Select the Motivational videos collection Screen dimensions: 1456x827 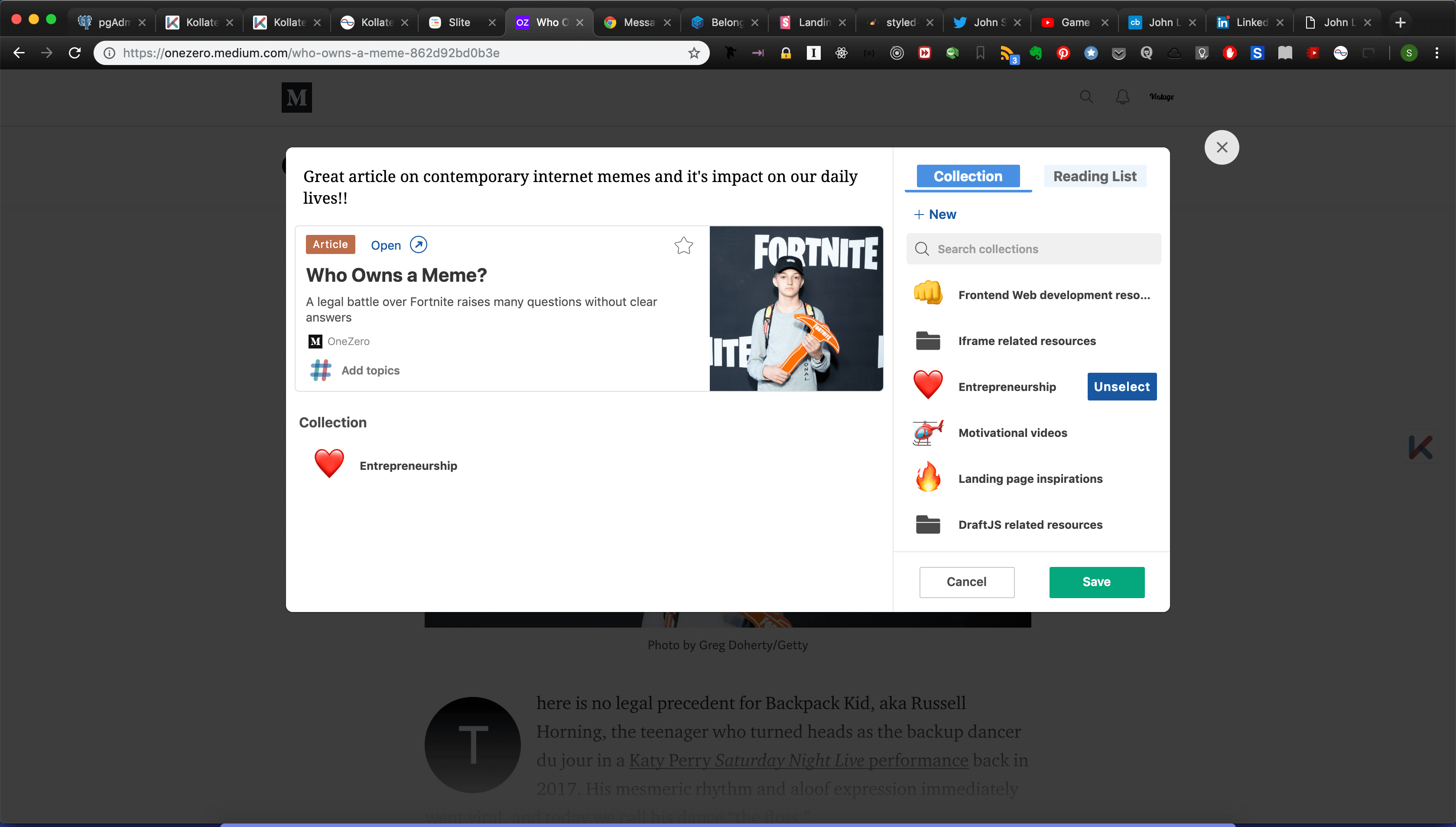[x=1013, y=433]
